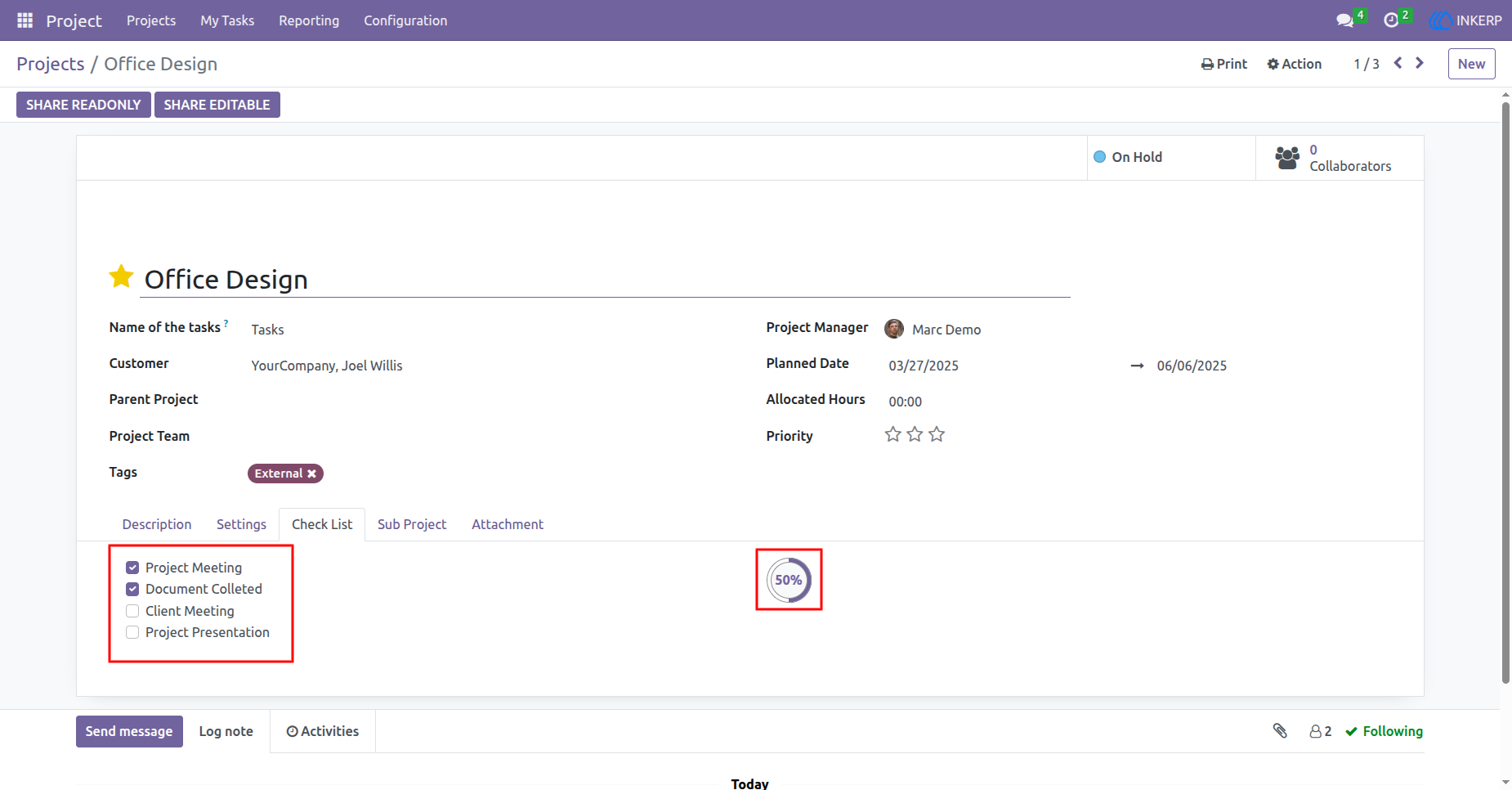Click the SHARE EDITABLE button

point(217,105)
